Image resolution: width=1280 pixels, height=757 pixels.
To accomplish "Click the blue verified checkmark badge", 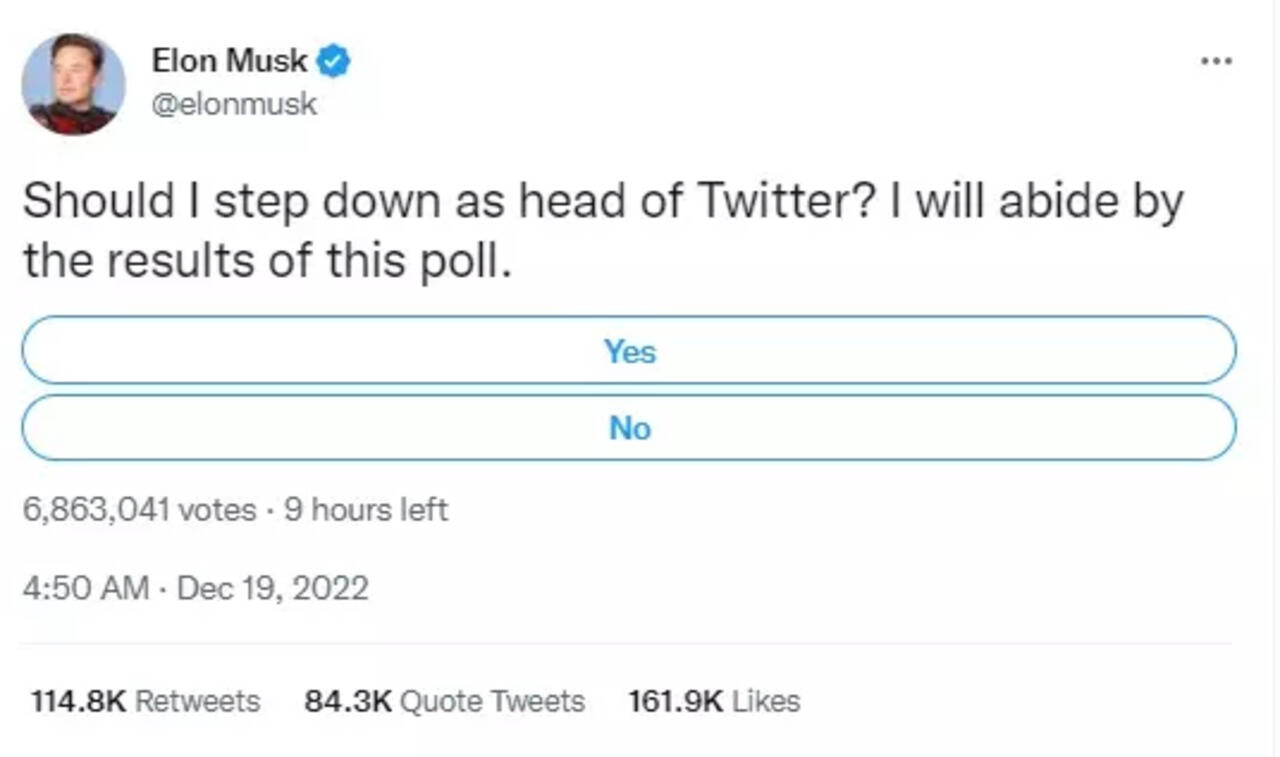I will coord(333,62).
